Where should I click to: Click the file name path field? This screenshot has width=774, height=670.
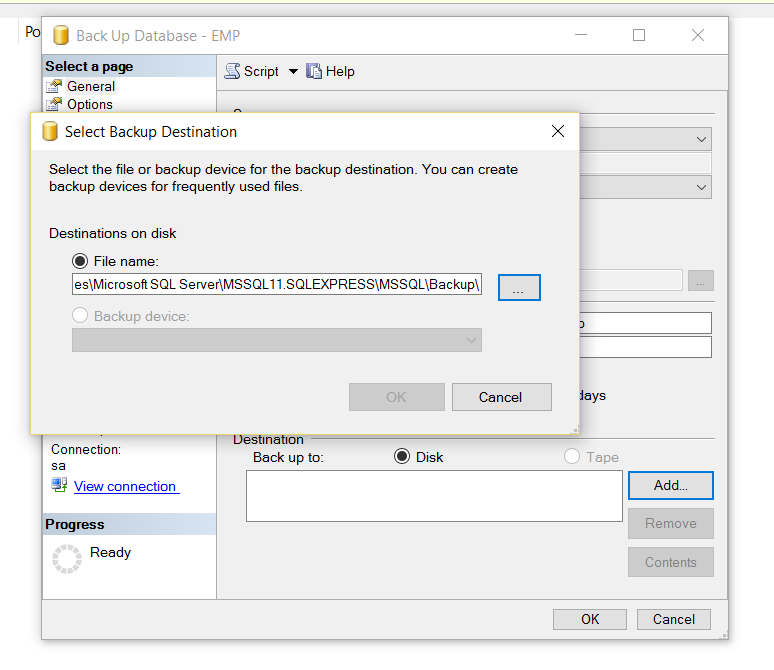[277, 285]
